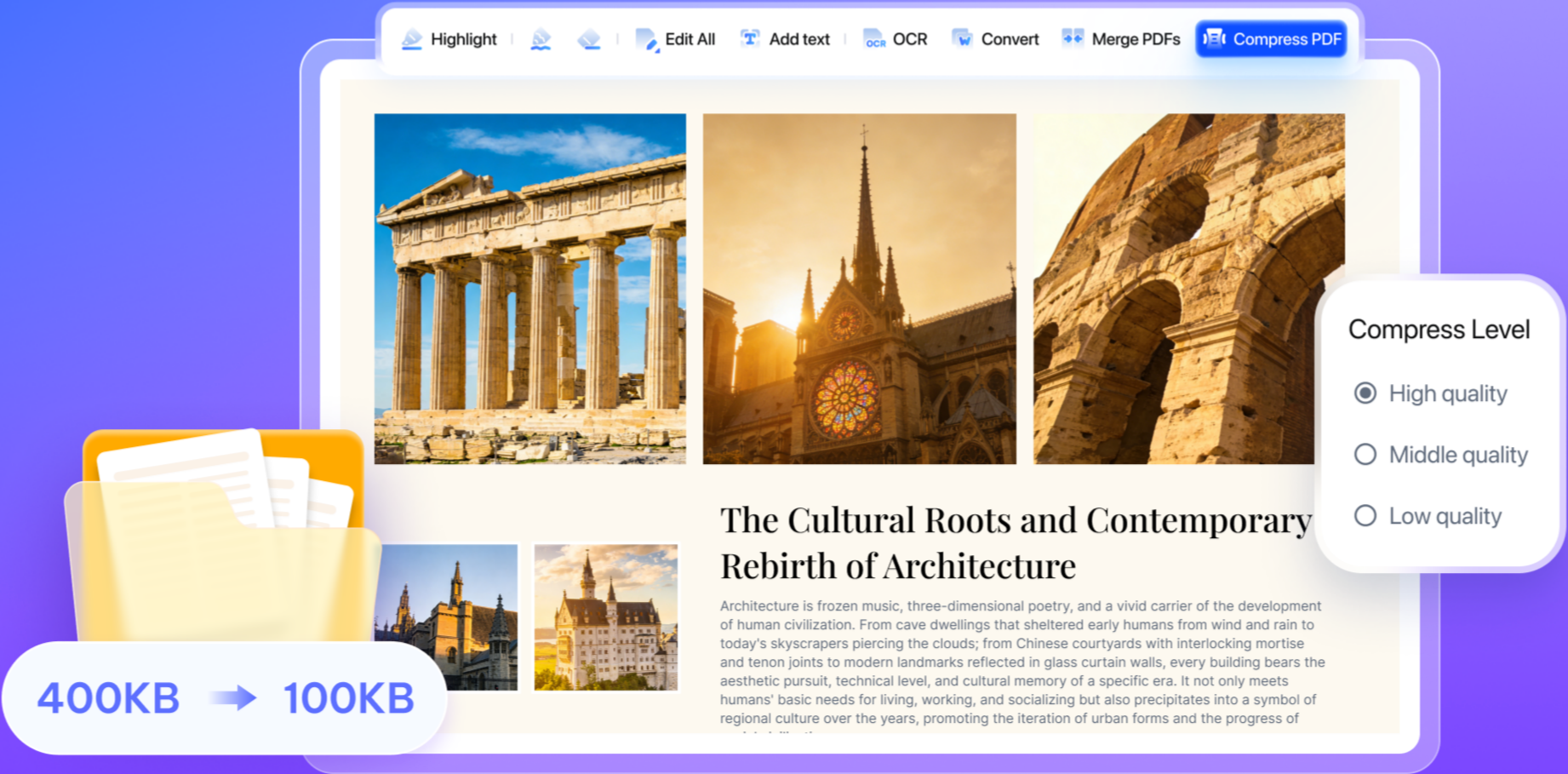Image resolution: width=1568 pixels, height=774 pixels.
Task: Click the Greek temple columns photo
Action: (529, 289)
